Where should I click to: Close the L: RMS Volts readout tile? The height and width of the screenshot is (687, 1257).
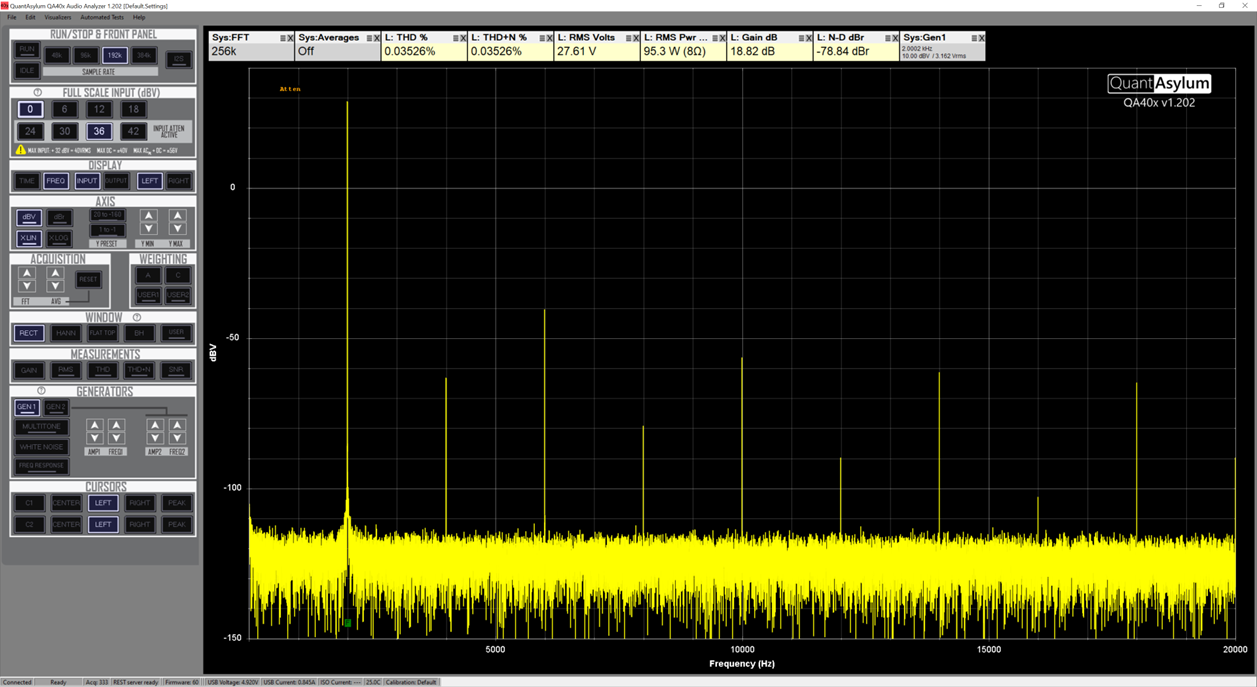(637, 38)
